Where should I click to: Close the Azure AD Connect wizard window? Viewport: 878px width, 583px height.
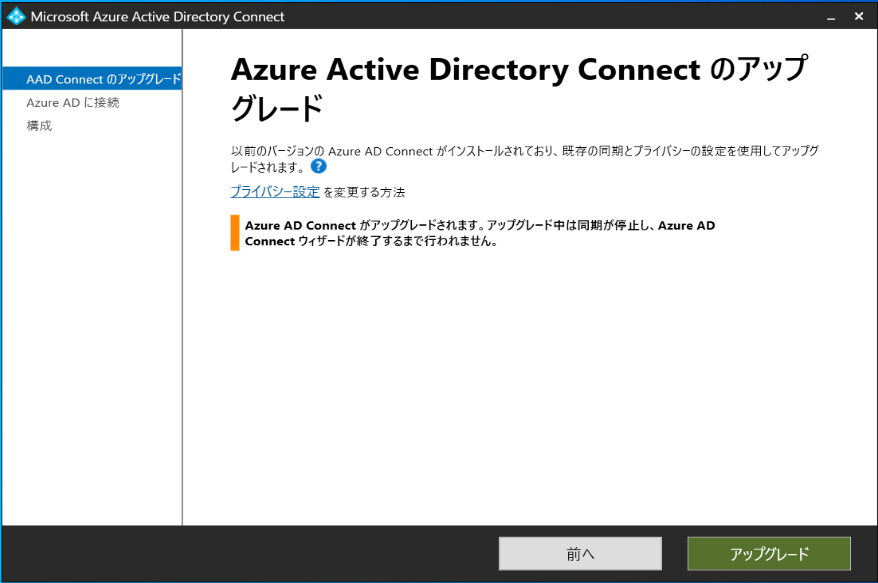tap(859, 17)
